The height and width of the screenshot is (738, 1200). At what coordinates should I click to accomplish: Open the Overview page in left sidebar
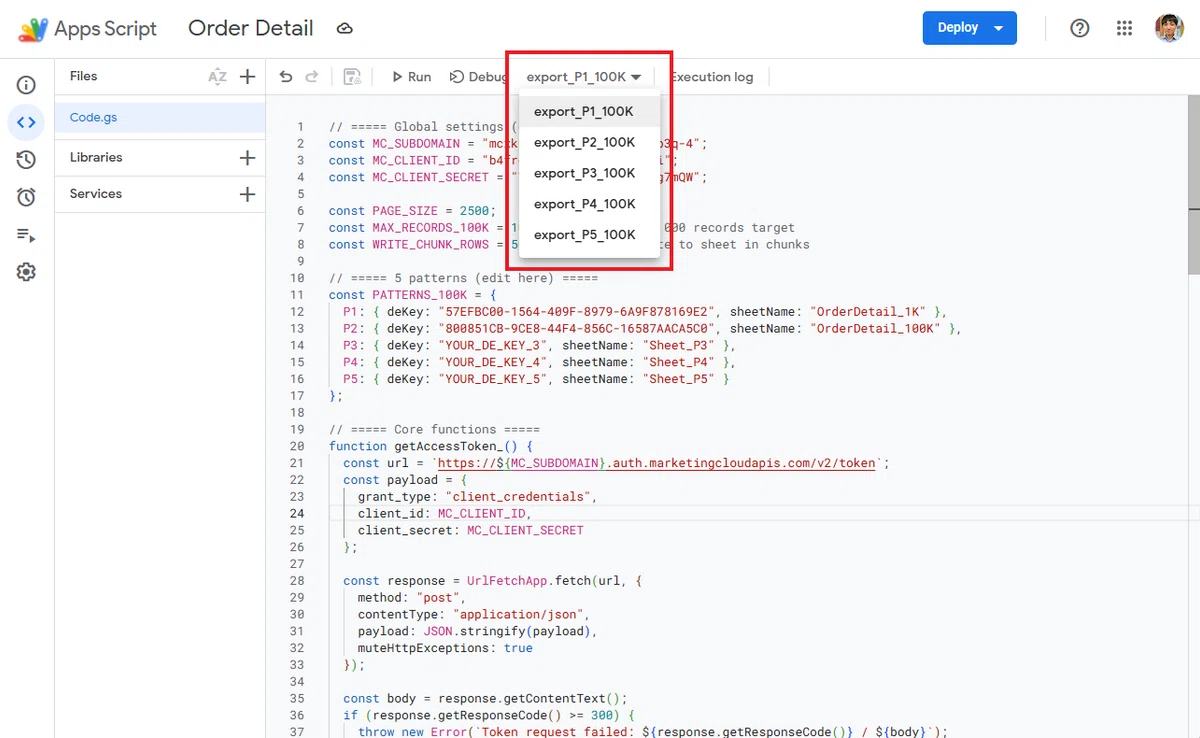point(27,85)
